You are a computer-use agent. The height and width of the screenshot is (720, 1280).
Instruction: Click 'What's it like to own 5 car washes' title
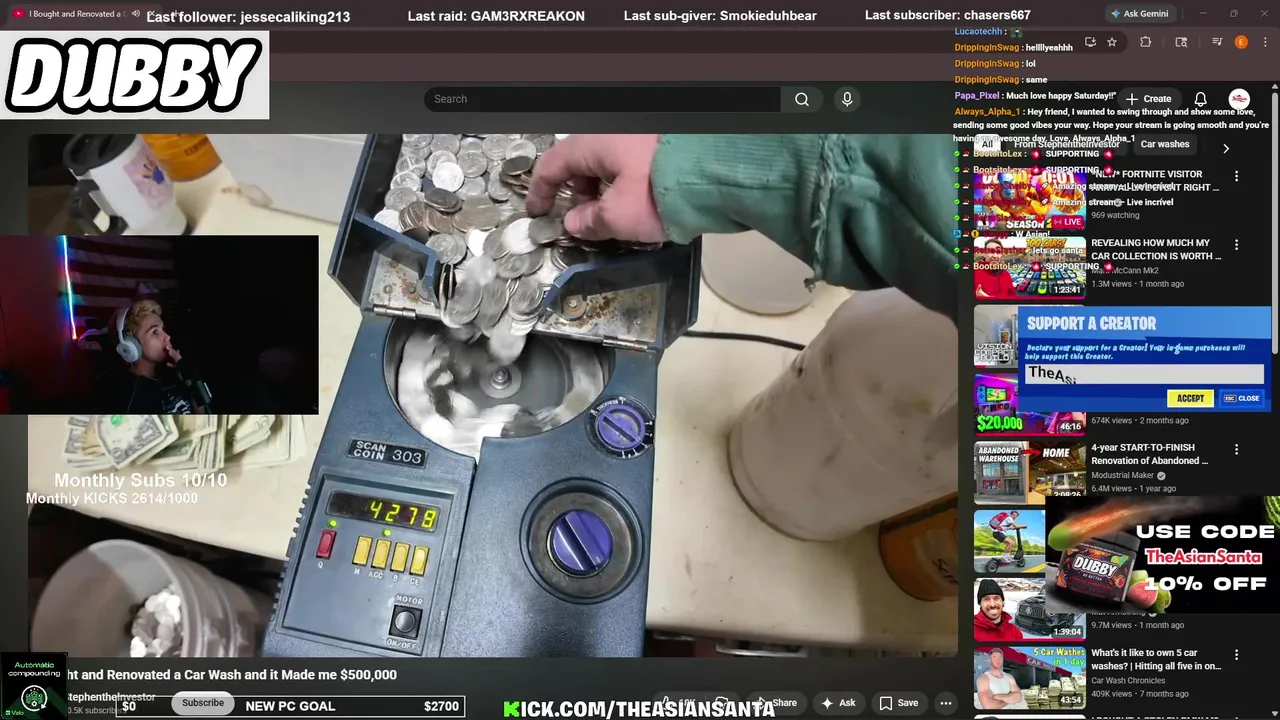point(1156,659)
